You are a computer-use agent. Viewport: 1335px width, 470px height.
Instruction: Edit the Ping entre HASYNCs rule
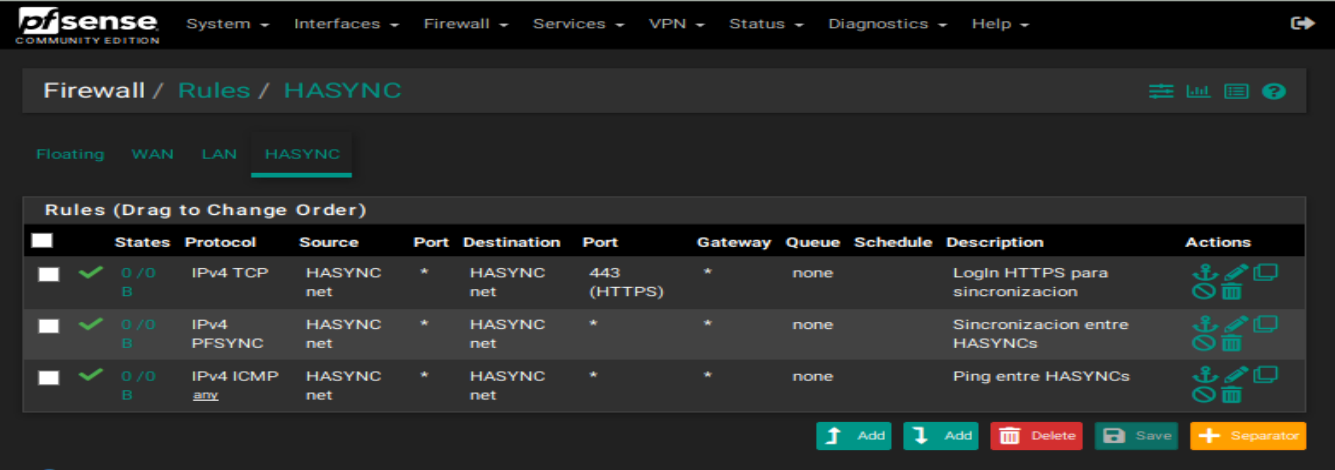click(1236, 376)
